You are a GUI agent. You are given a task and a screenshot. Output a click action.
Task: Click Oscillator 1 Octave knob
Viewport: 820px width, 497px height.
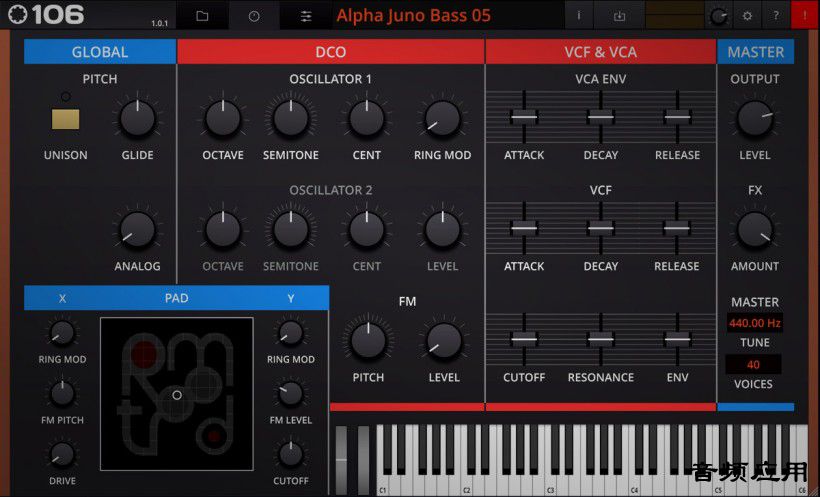click(223, 119)
